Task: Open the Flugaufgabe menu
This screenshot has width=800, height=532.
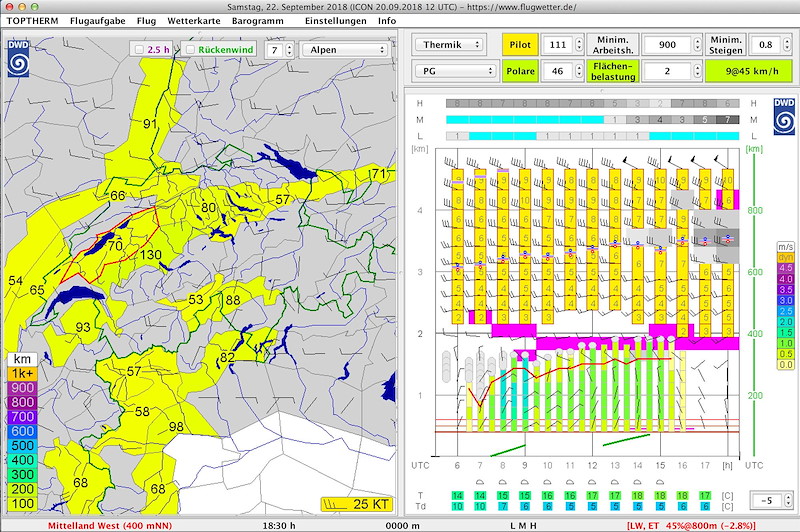Action: (x=97, y=21)
